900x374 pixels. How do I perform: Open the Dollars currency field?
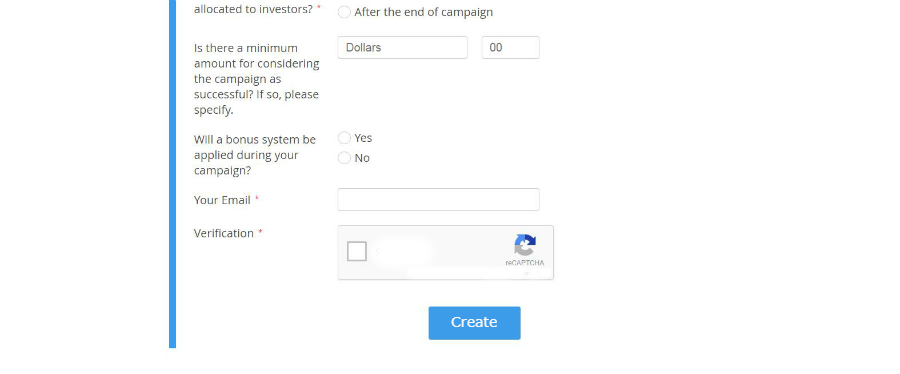coord(402,48)
